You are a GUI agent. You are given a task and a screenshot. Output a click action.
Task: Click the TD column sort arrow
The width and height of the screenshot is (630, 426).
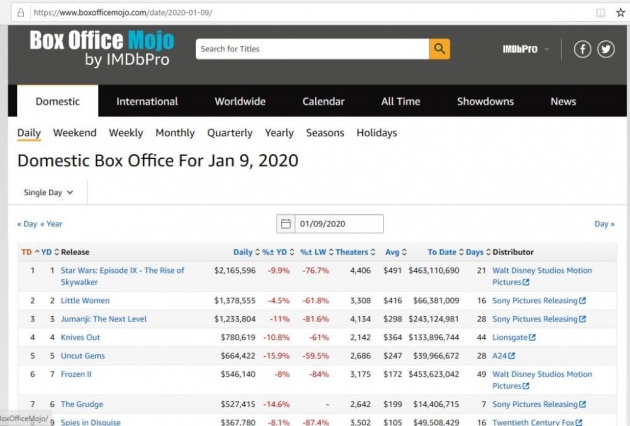point(37,252)
